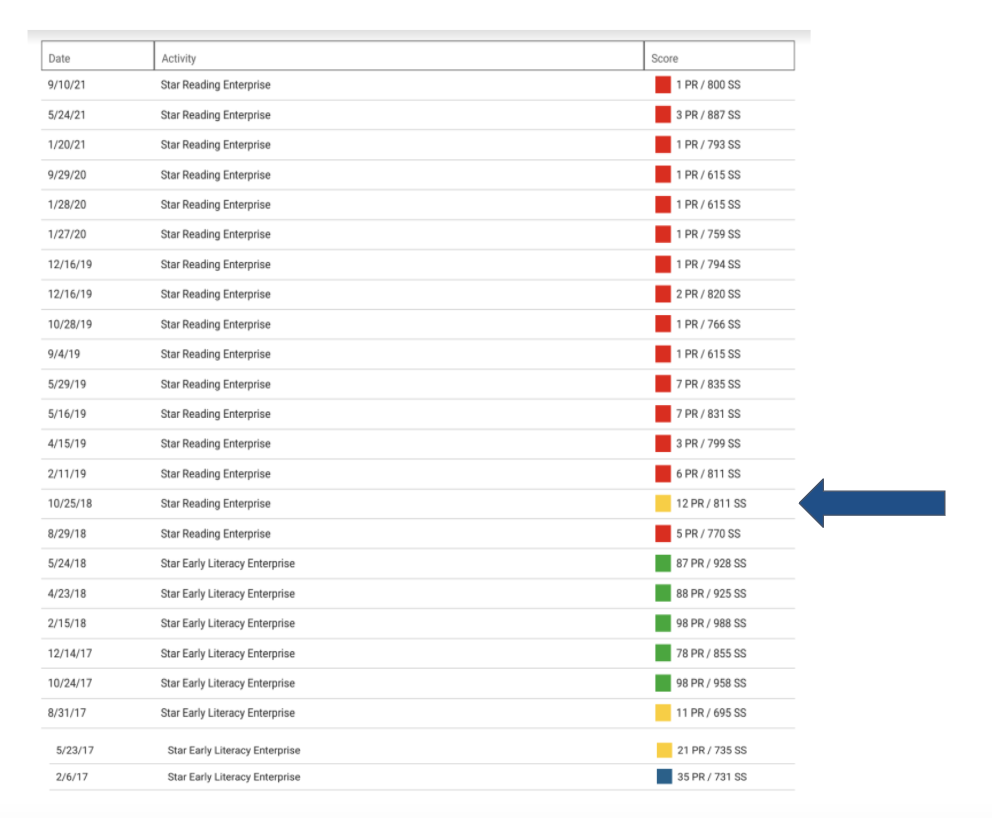Select the date 8/29/18
Screen dimensions: 992x818
click(66, 533)
